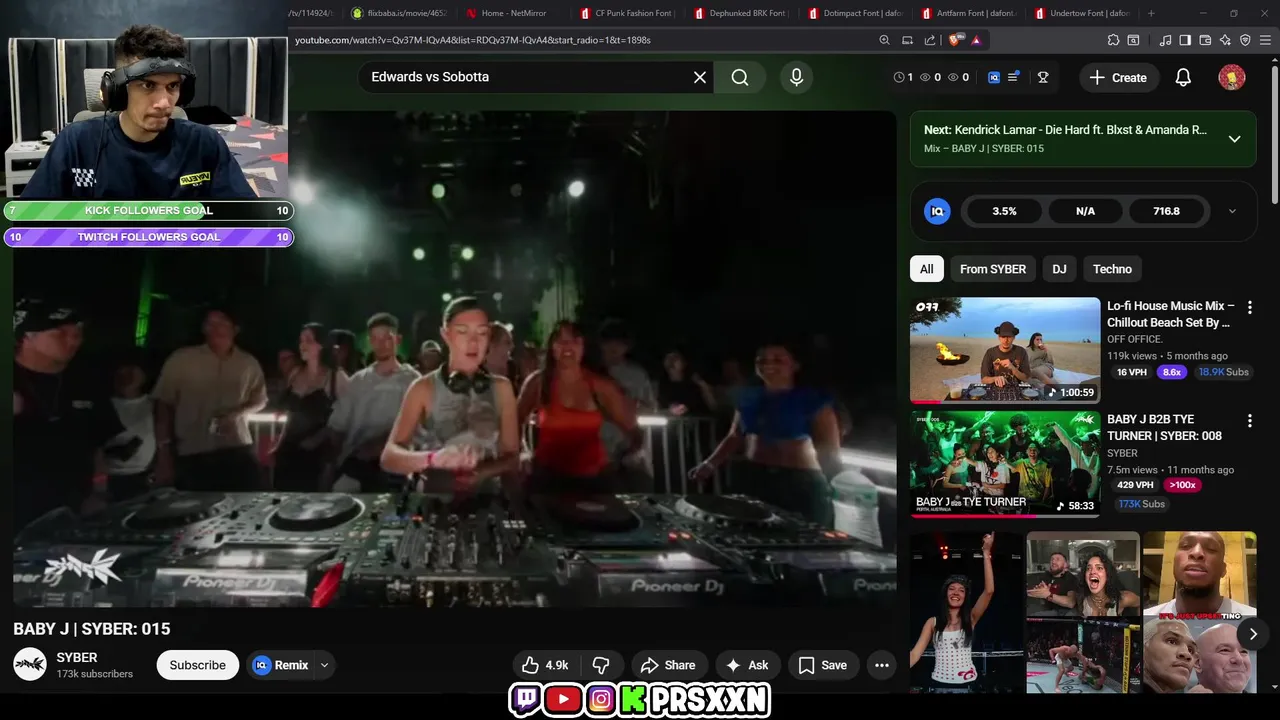Open the vidIQ trophy icon in header
The width and height of the screenshot is (1280, 720).
tap(1043, 77)
